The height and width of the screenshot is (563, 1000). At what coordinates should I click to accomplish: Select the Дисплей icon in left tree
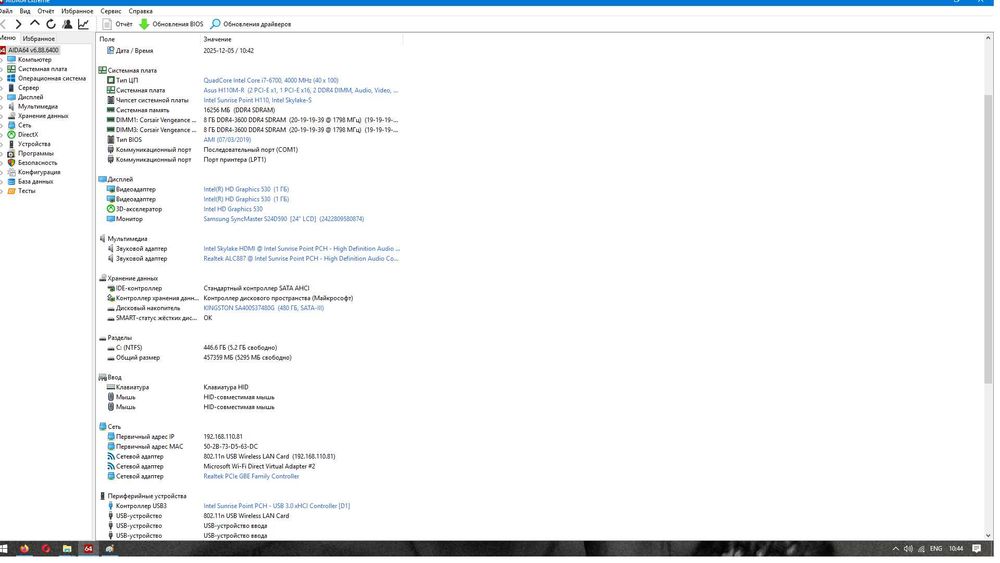click(x=11, y=98)
